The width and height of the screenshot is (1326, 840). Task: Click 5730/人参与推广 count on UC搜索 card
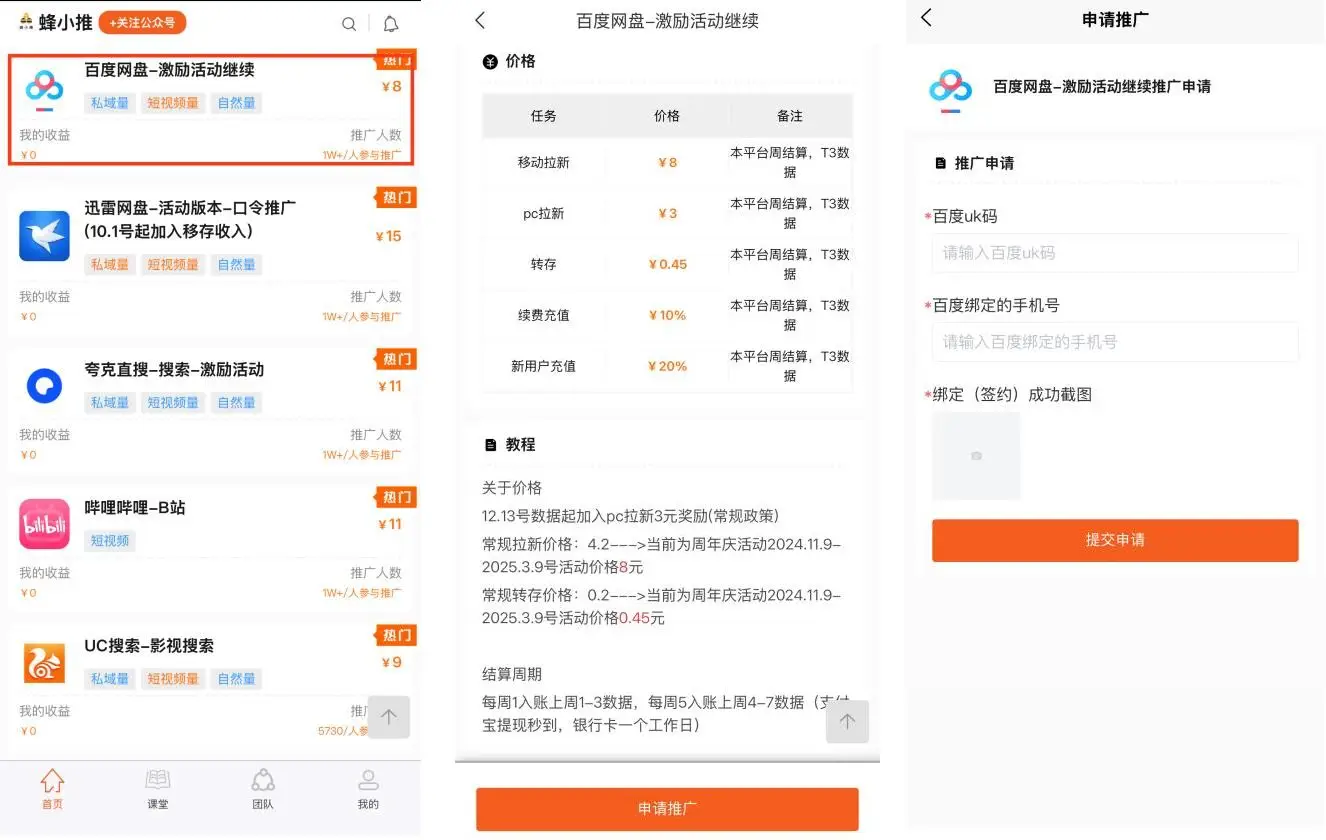click(x=342, y=731)
